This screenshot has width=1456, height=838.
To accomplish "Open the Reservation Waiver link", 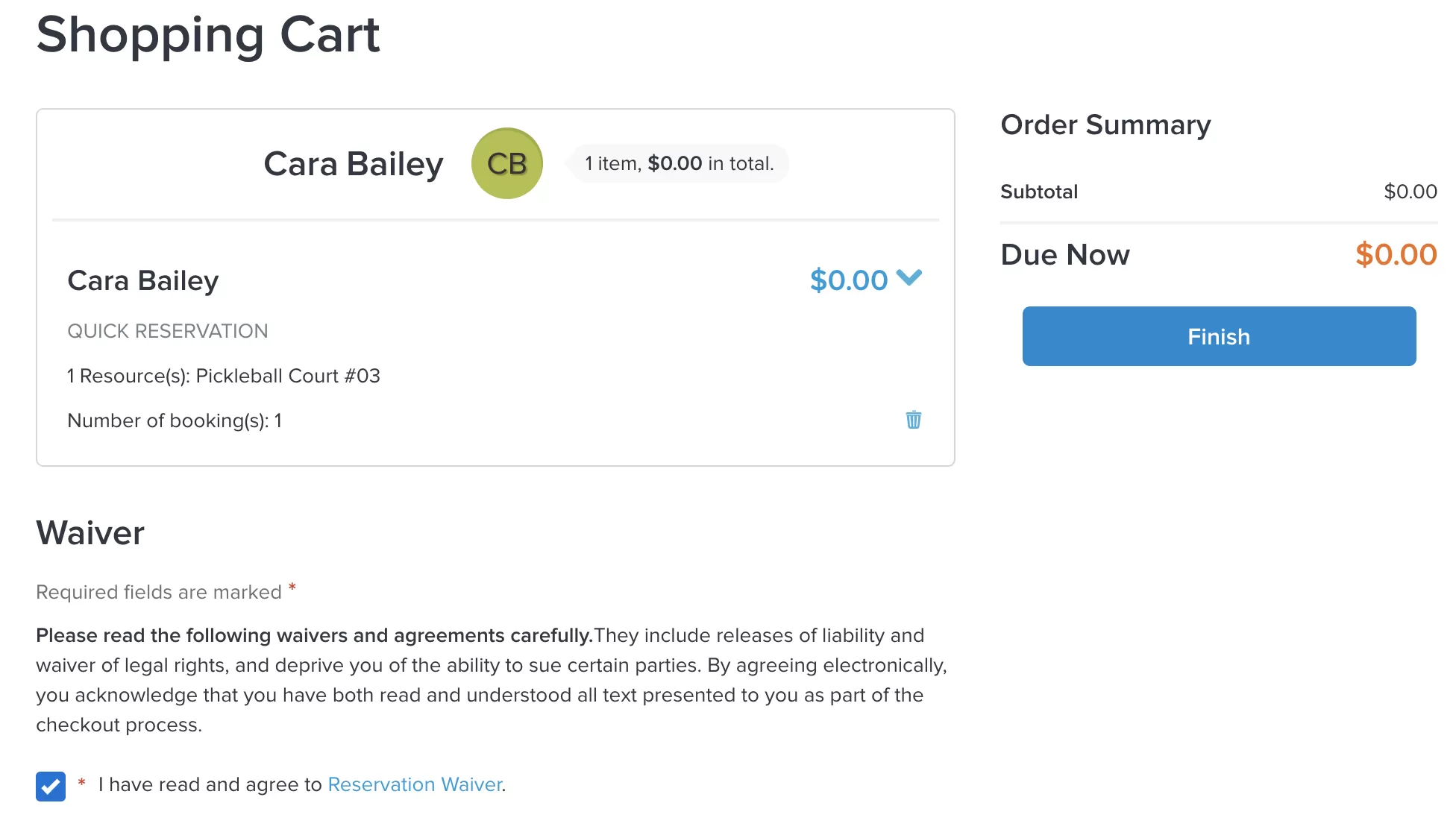I will point(415,784).
